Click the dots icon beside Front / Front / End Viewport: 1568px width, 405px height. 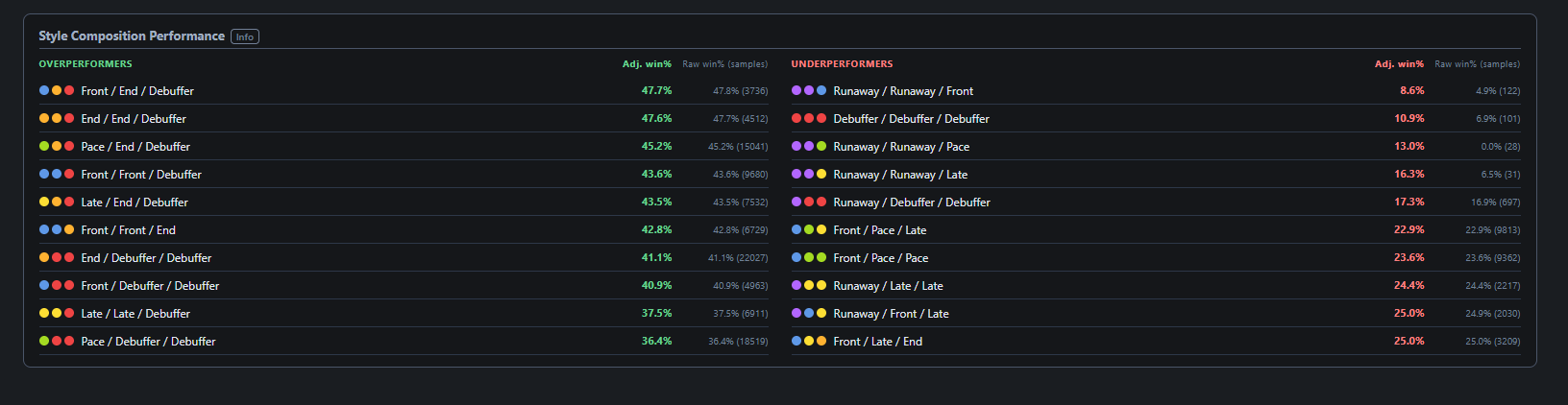tap(57, 230)
